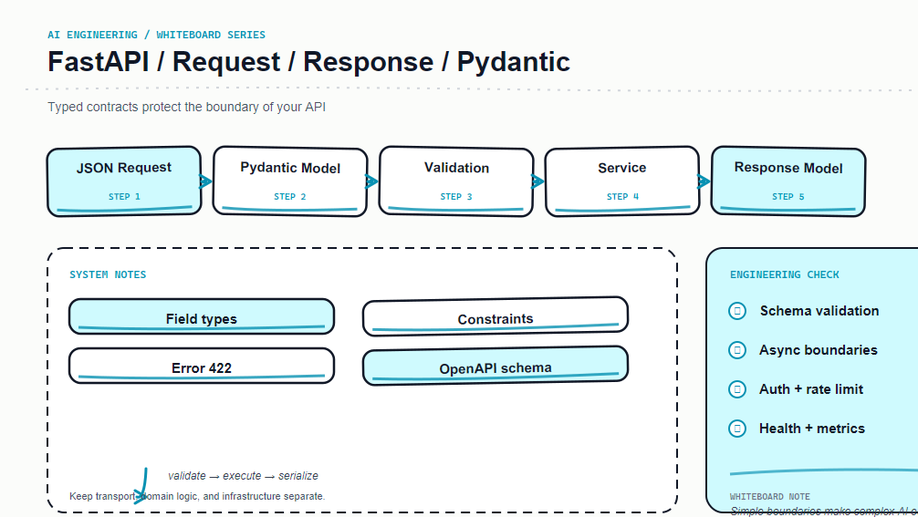This screenshot has height=517, width=918.
Task: Open the OpenAPI schema note pill
Action: coord(495,366)
